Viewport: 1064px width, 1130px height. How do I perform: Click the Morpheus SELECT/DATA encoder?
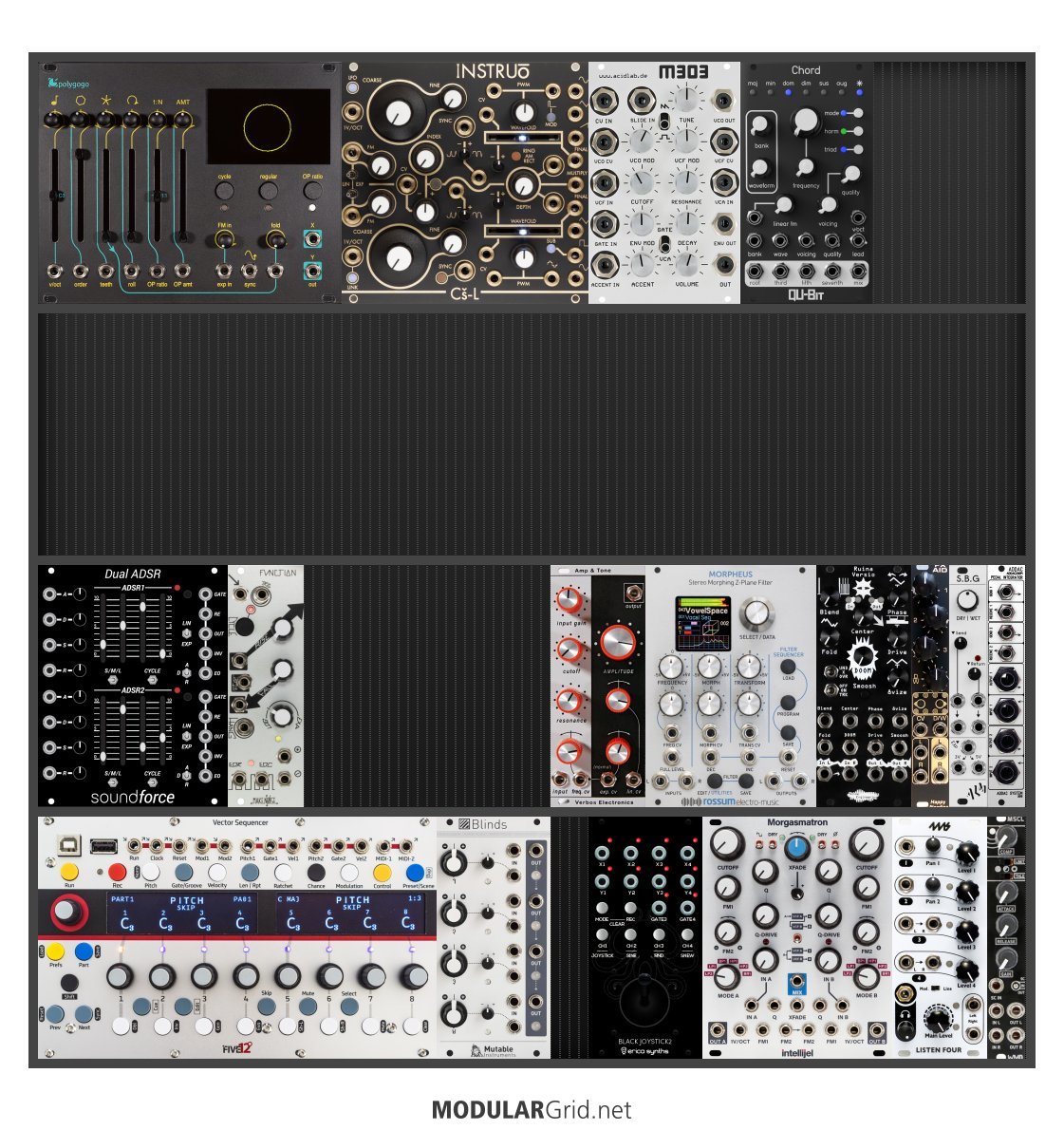click(756, 613)
